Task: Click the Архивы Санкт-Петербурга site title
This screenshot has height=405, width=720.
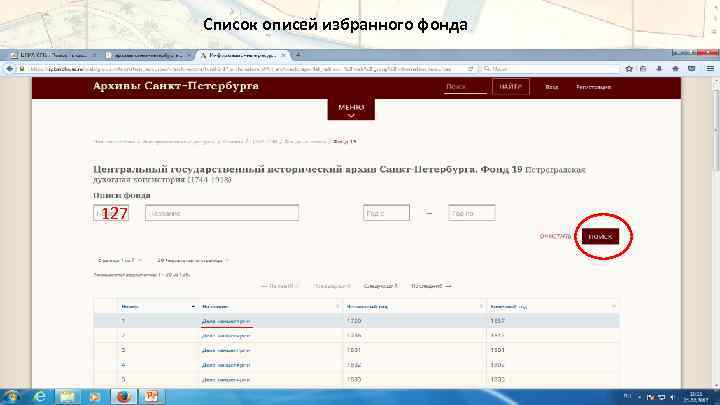Action: pyautogui.click(x=176, y=86)
